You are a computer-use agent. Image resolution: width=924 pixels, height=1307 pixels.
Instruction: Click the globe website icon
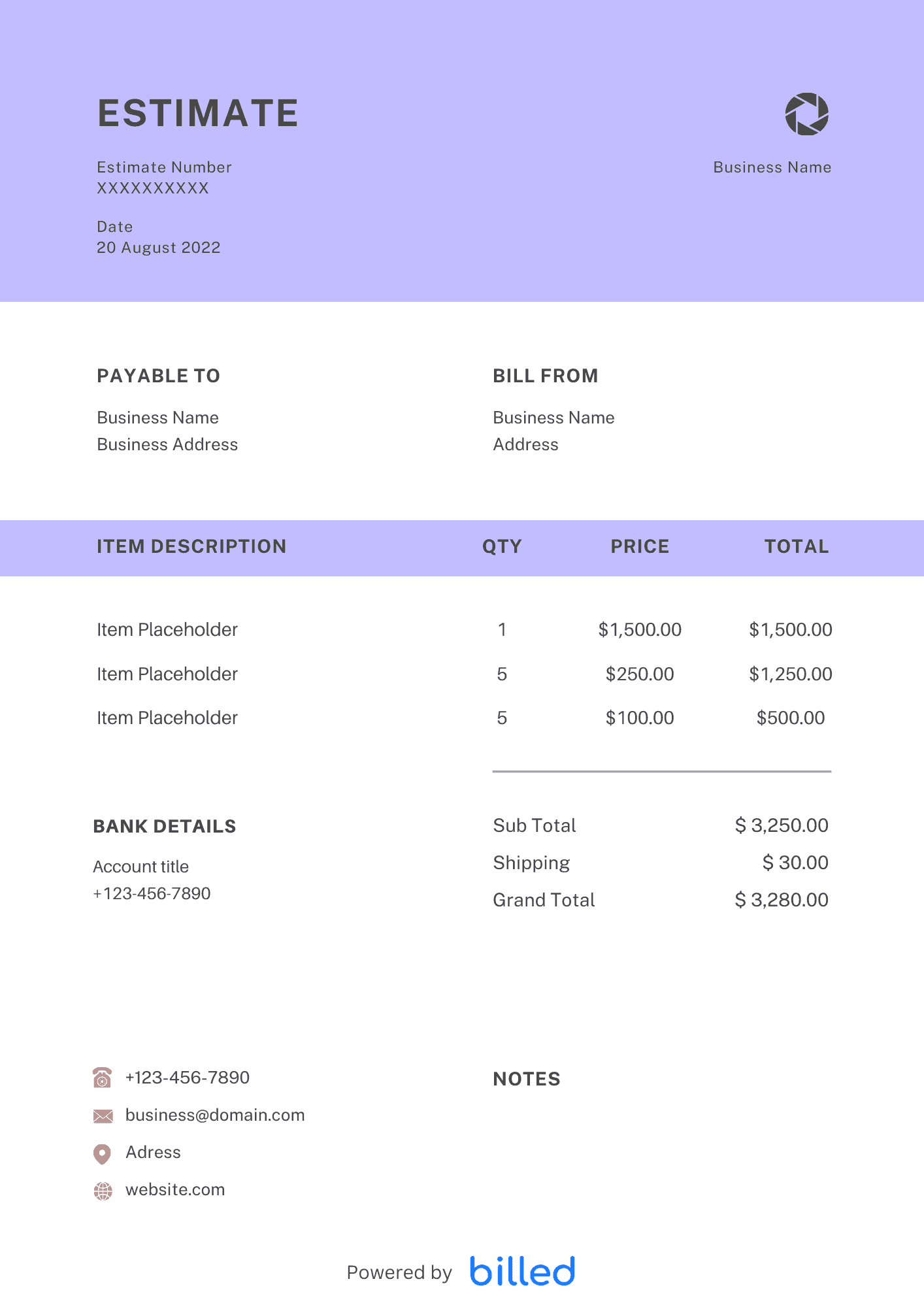[103, 1191]
